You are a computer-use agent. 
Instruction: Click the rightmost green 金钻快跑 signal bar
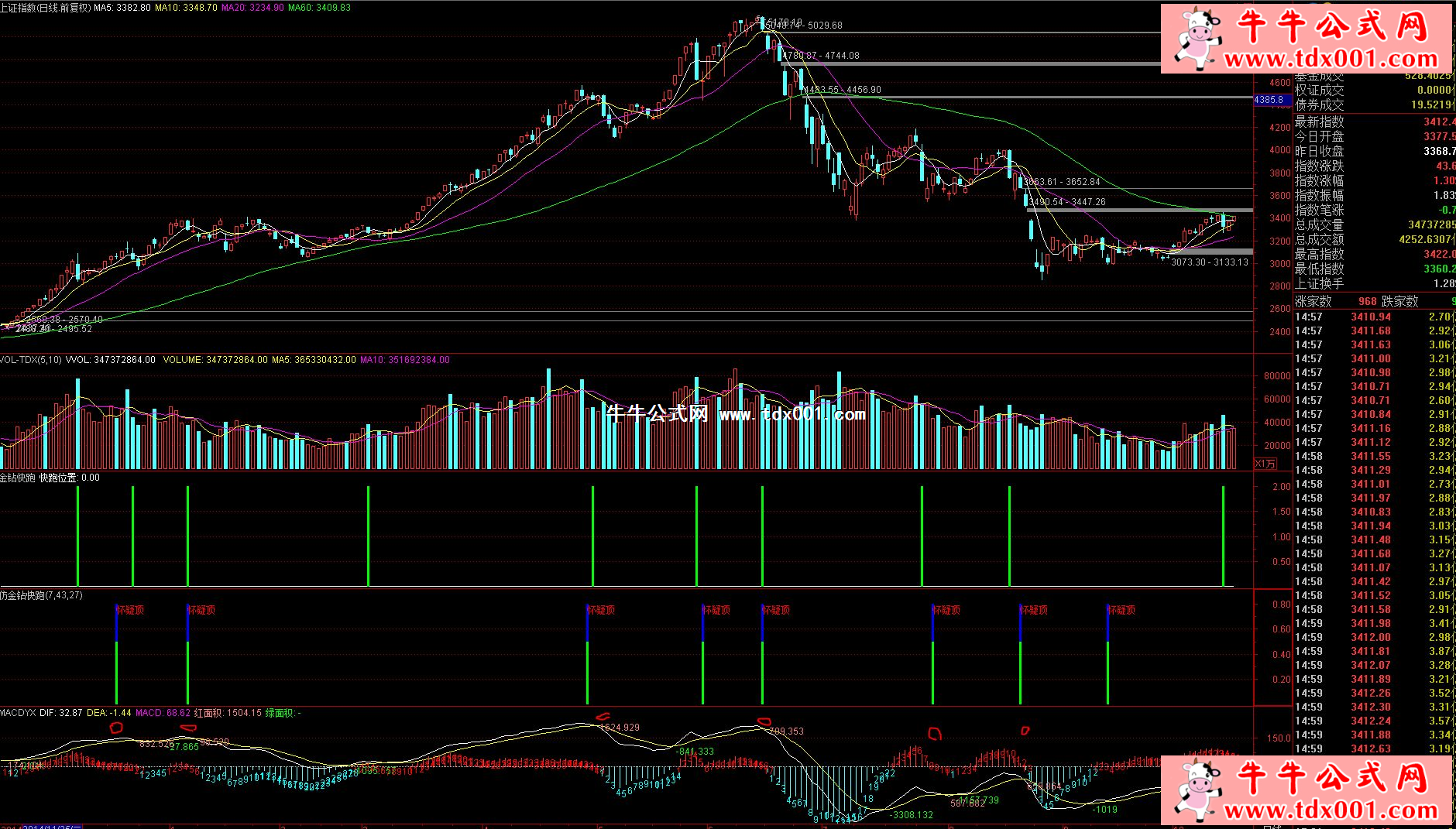click(1223, 536)
